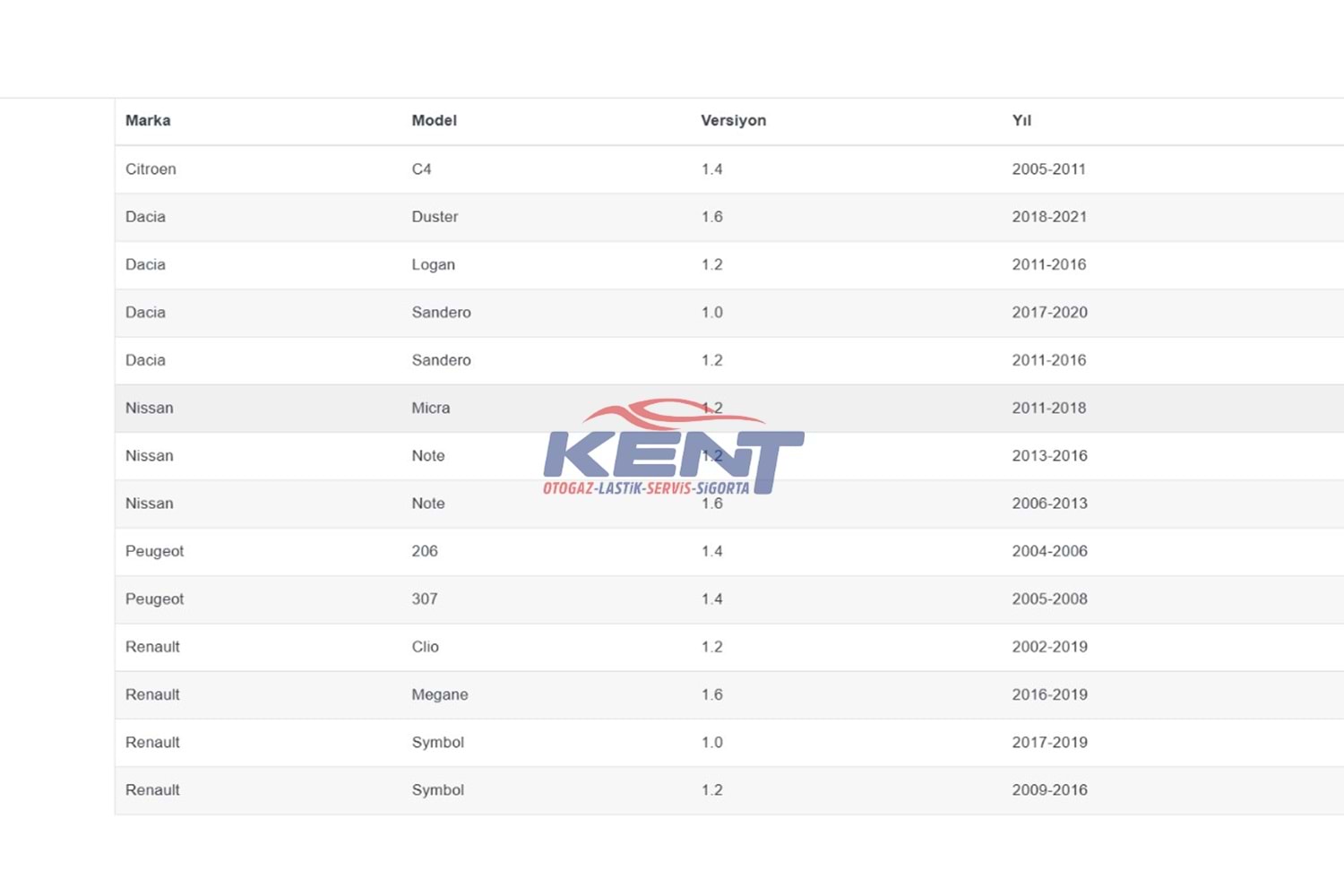Click the Megane model cell
The image size is (1344, 896).
439,695
